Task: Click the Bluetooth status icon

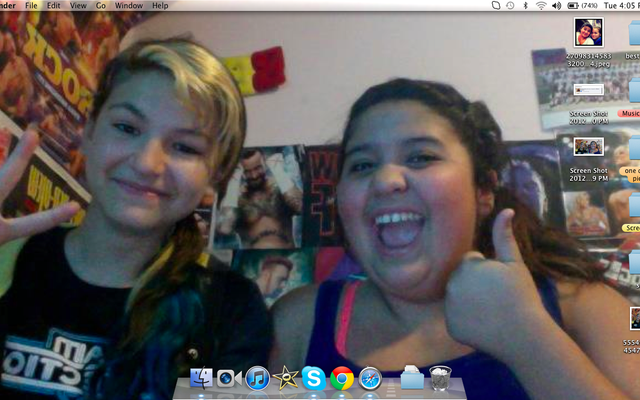Action: tap(525, 6)
